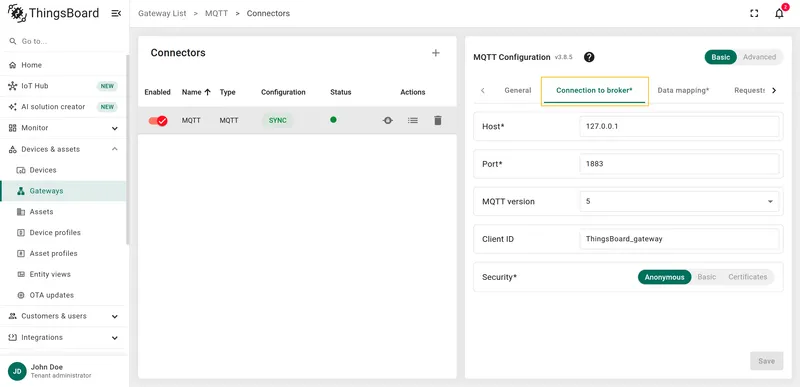This screenshot has height=387, width=800.
Task: Select Basic security option
Action: point(707,277)
